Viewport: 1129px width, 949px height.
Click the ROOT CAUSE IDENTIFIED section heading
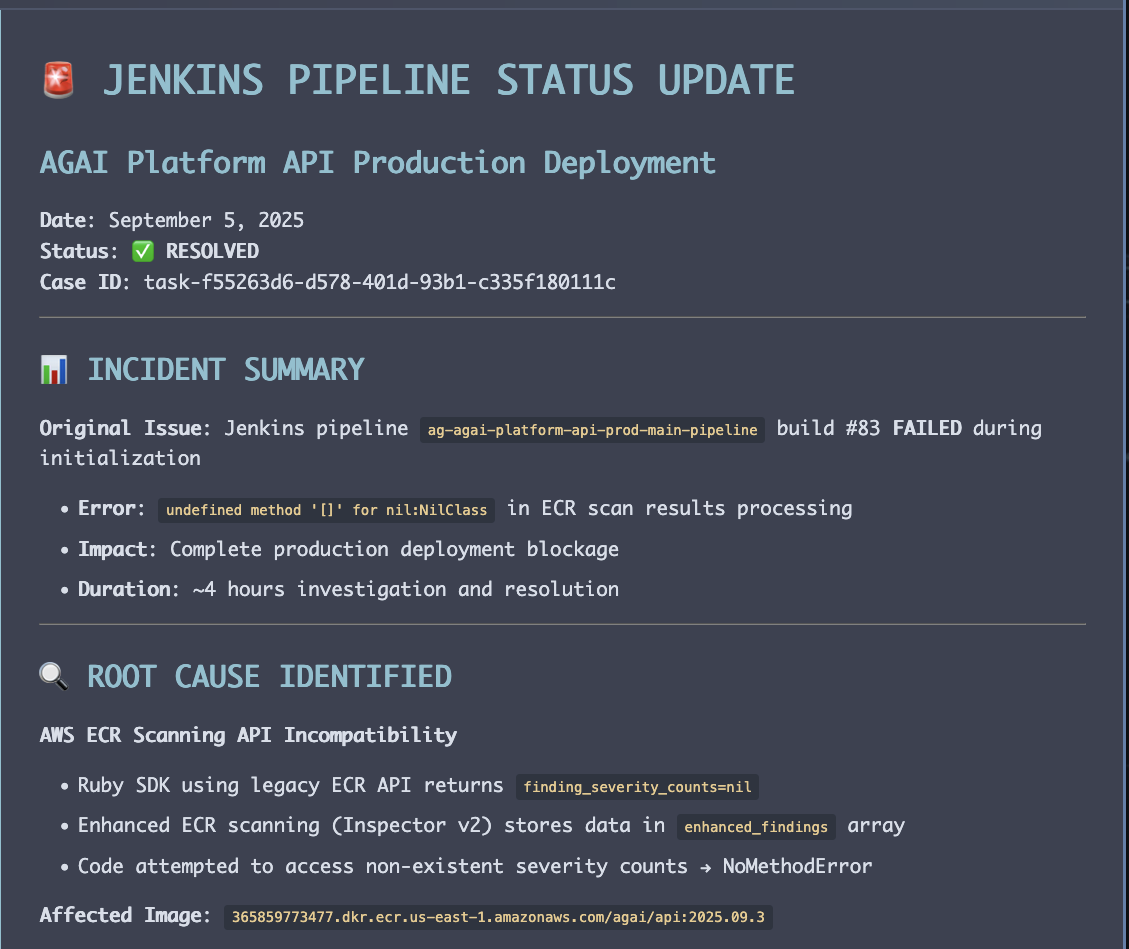click(x=269, y=676)
